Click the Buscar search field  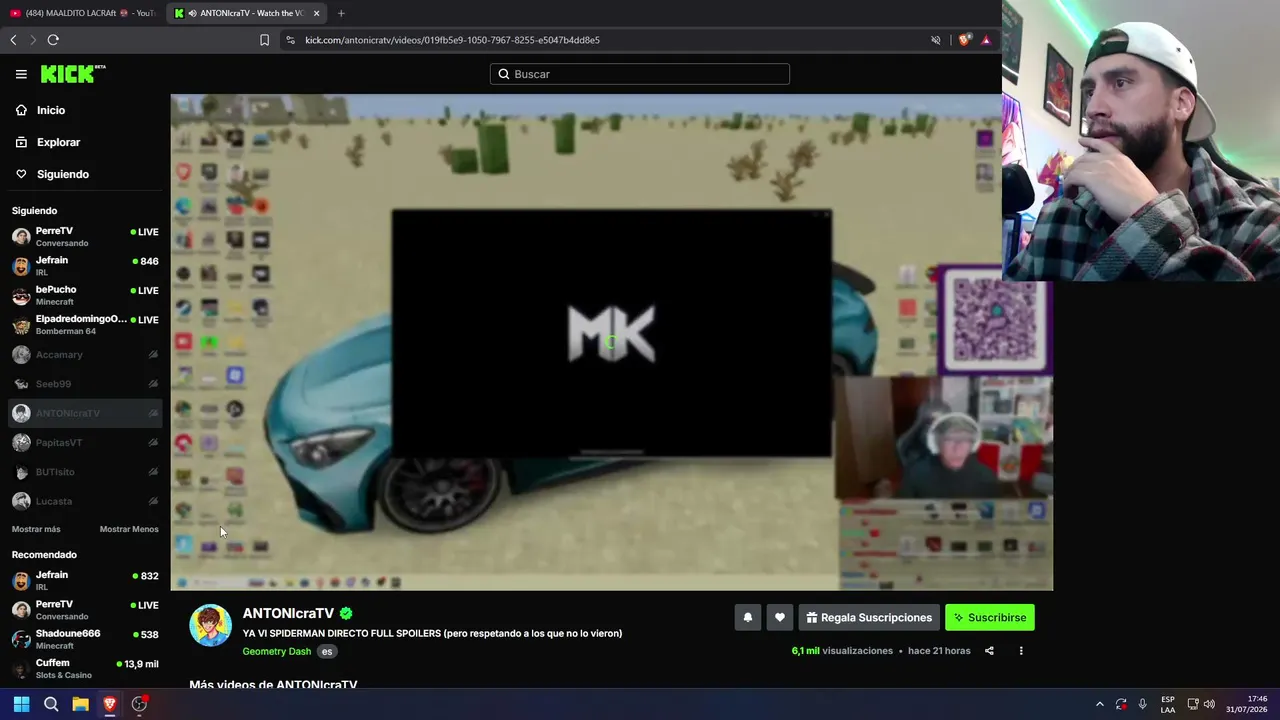coord(640,74)
